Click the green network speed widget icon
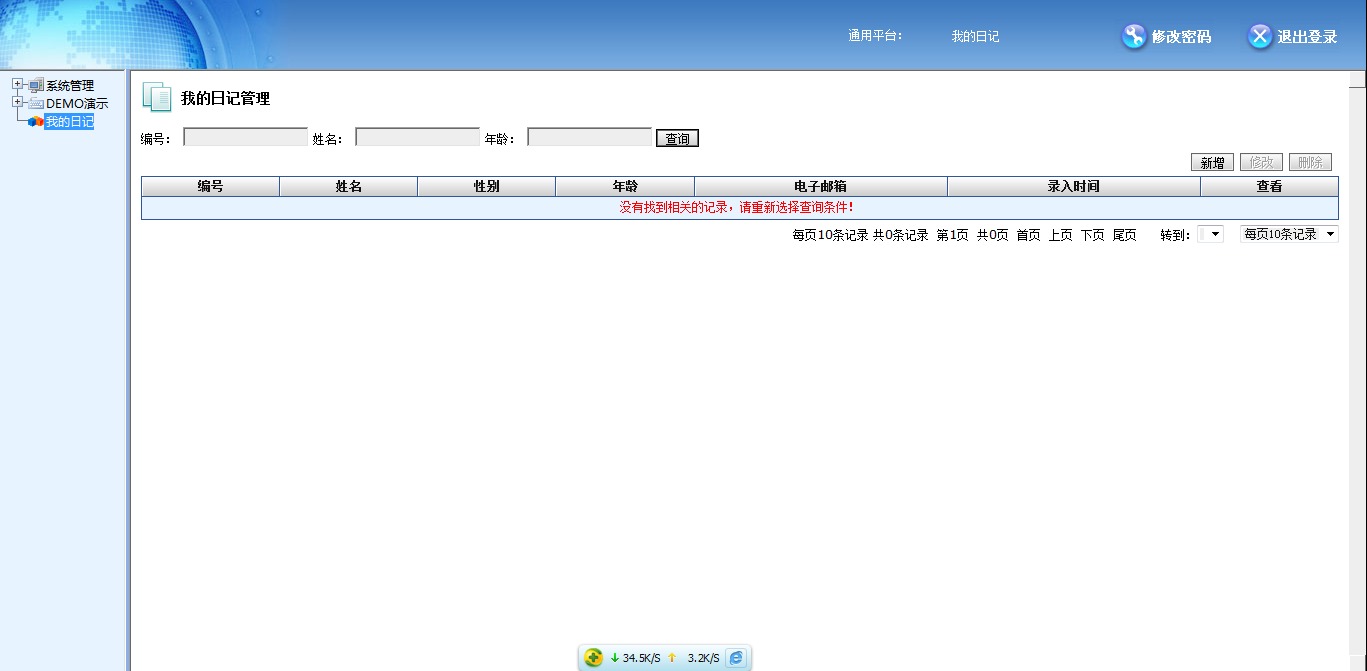The height and width of the screenshot is (671, 1367). pos(593,657)
